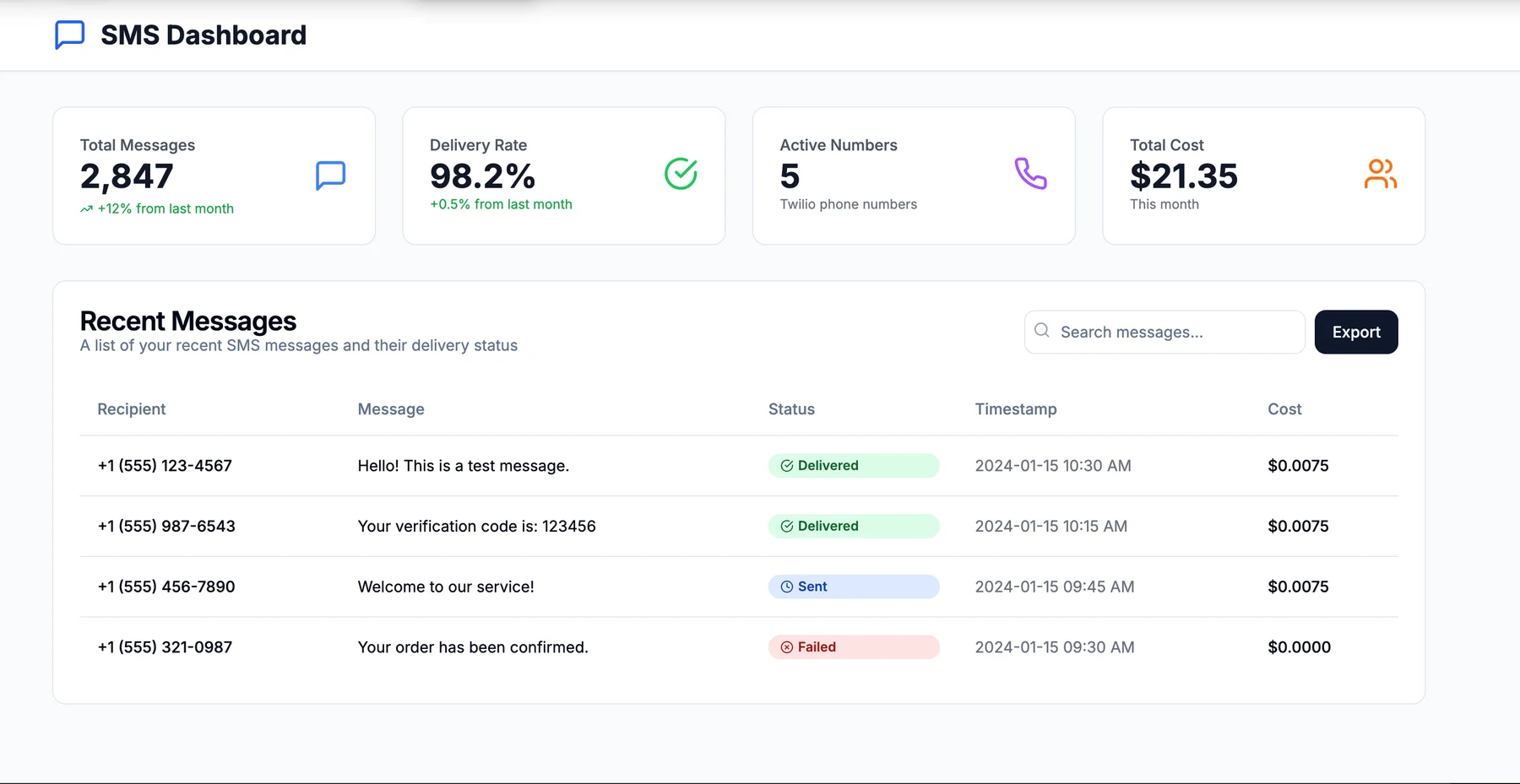Click Delivered badge for 987-6543 row
1520x784 pixels.
point(854,527)
